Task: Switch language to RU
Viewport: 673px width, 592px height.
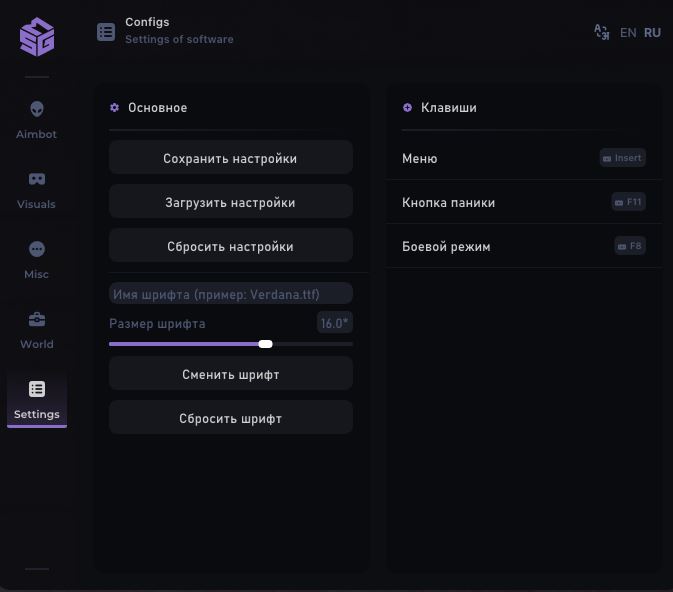Action: [x=652, y=33]
